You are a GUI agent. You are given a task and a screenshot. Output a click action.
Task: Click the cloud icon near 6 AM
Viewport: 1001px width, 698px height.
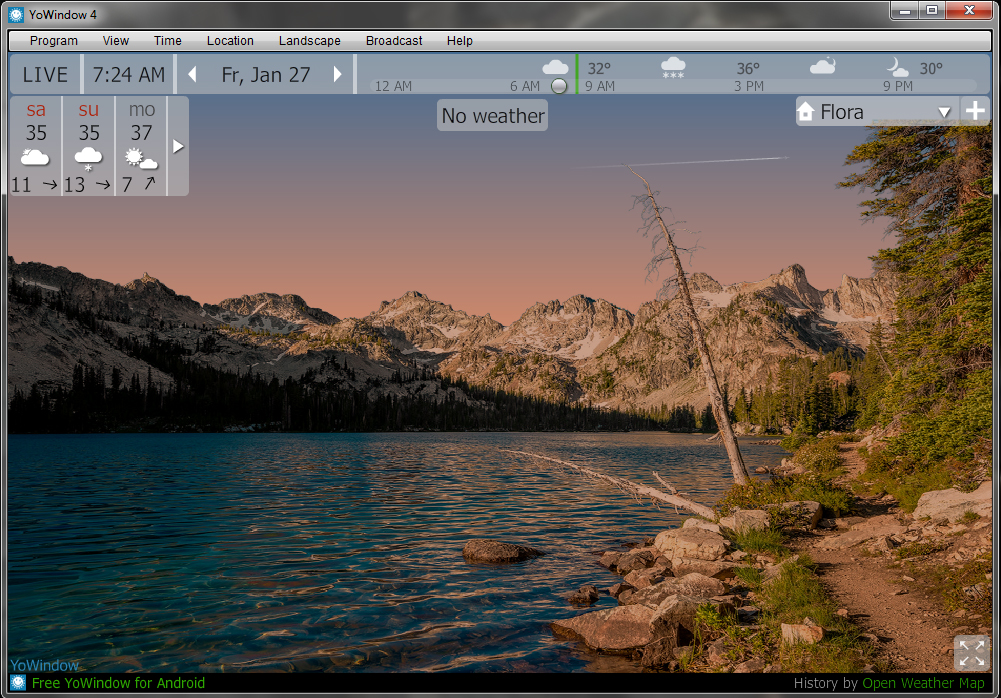(x=555, y=67)
